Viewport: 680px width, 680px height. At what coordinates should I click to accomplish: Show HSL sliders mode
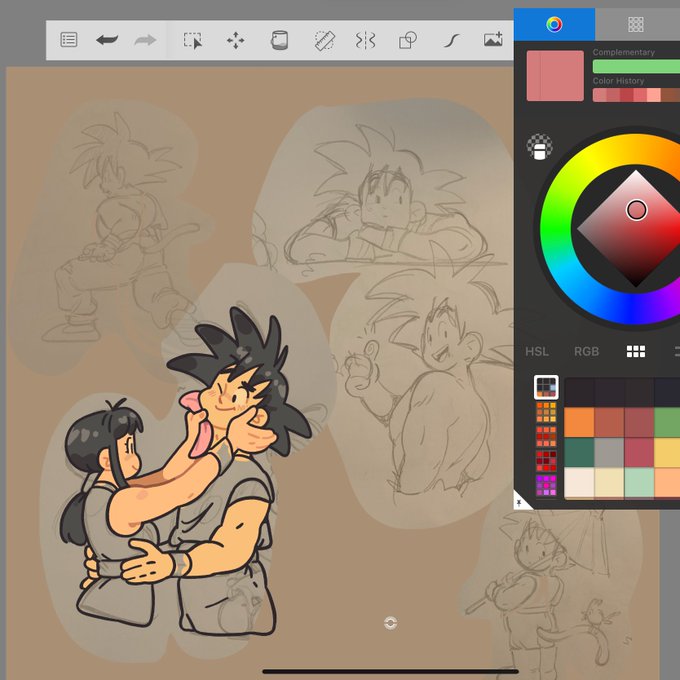537,351
